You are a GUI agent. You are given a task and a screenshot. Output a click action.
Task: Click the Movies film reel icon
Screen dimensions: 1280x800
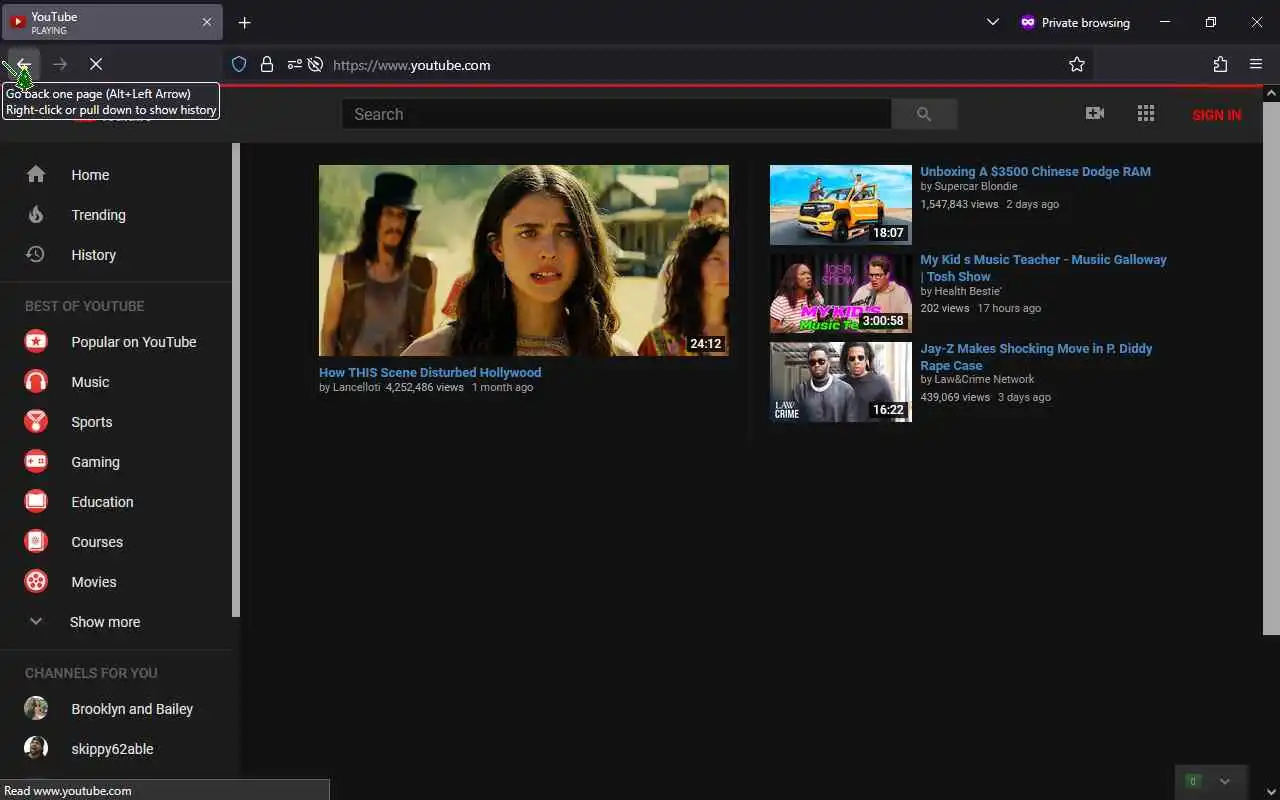36,582
